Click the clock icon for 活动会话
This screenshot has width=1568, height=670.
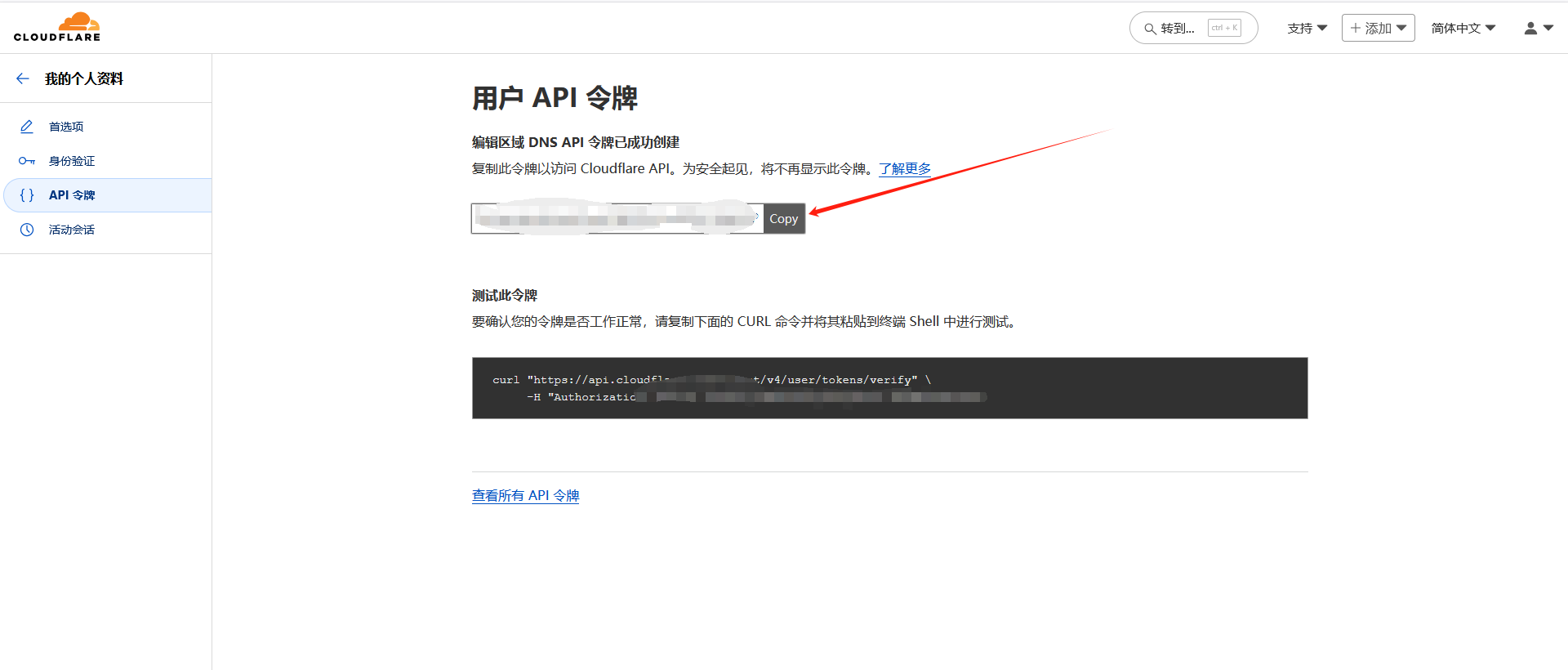coord(27,230)
